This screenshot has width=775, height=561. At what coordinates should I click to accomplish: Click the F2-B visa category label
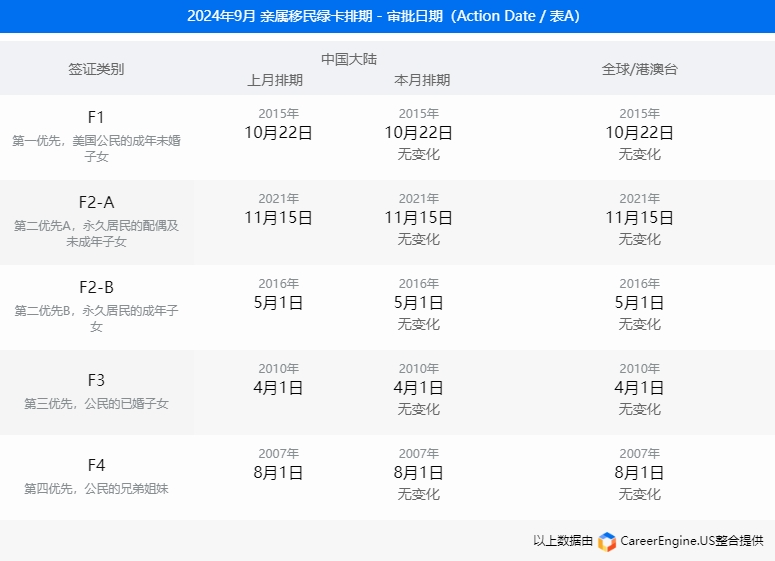96,287
